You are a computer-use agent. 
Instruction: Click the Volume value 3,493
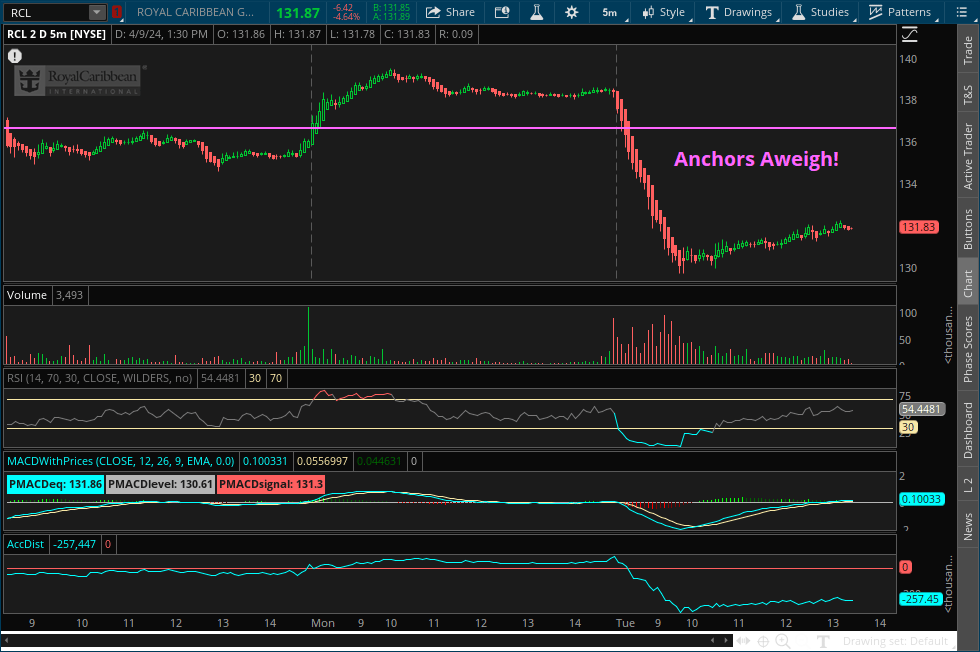[69, 295]
